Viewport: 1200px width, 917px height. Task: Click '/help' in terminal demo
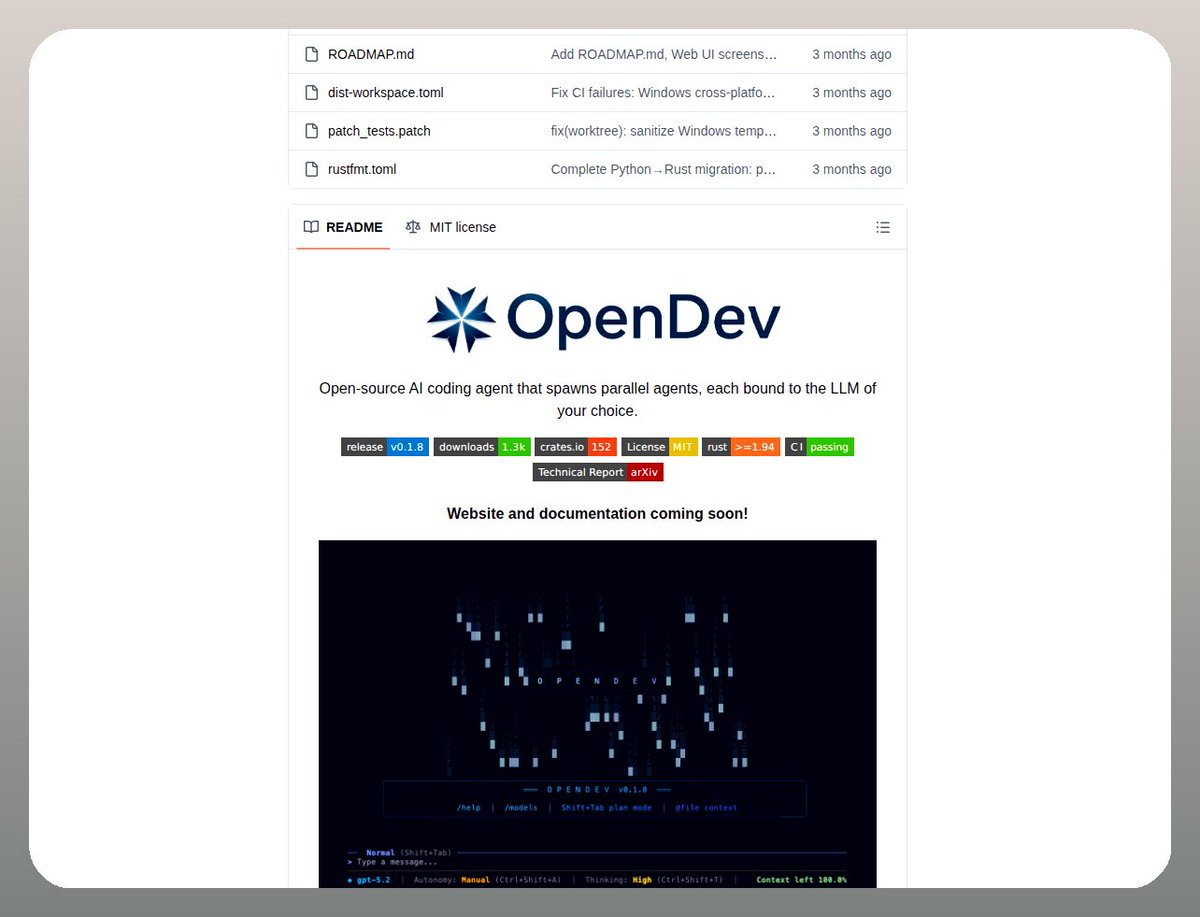click(469, 808)
